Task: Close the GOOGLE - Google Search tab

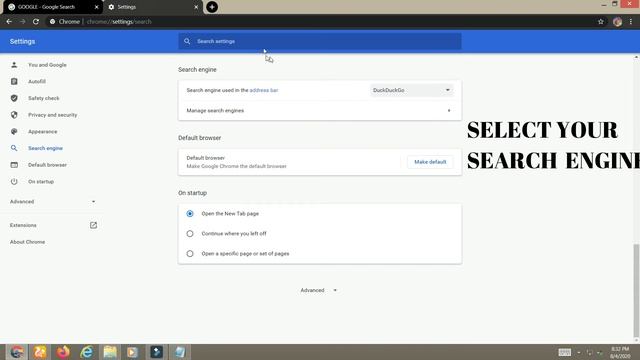Action: point(97,7)
